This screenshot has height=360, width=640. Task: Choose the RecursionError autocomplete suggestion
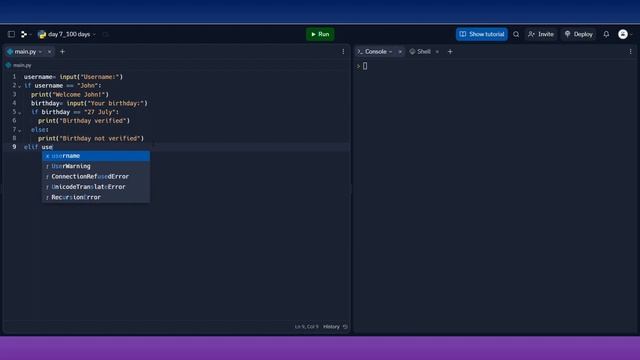click(x=96, y=197)
